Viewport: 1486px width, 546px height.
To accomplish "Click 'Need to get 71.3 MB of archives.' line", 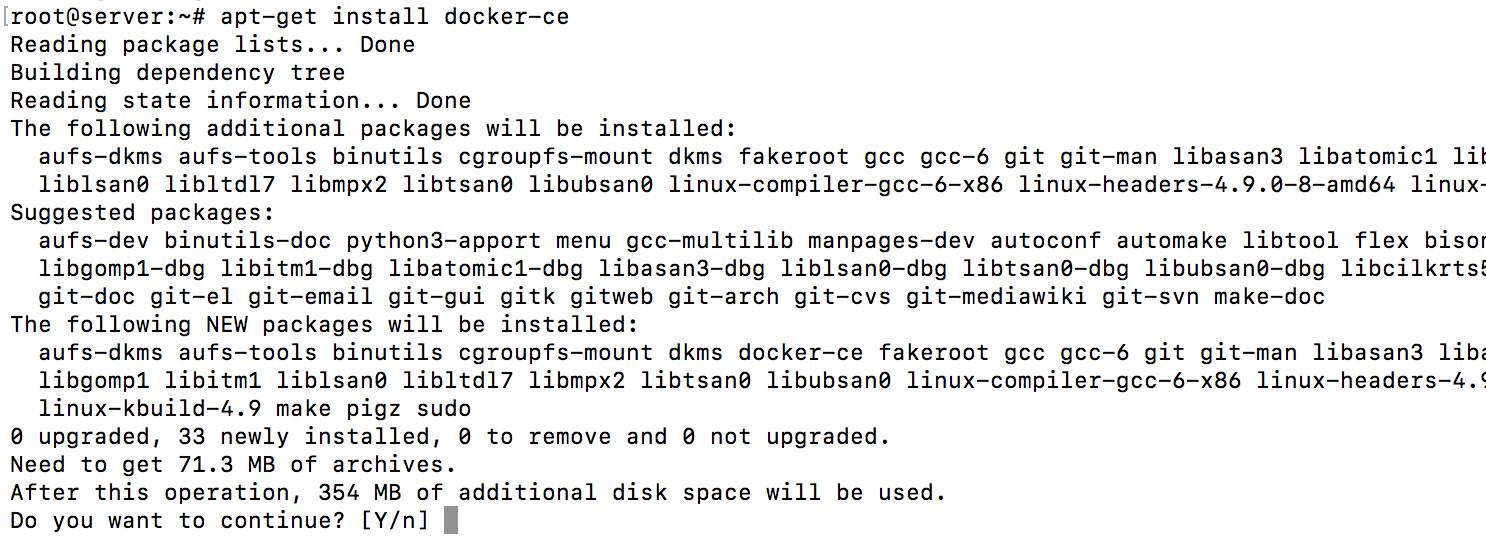I will tap(233, 465).
